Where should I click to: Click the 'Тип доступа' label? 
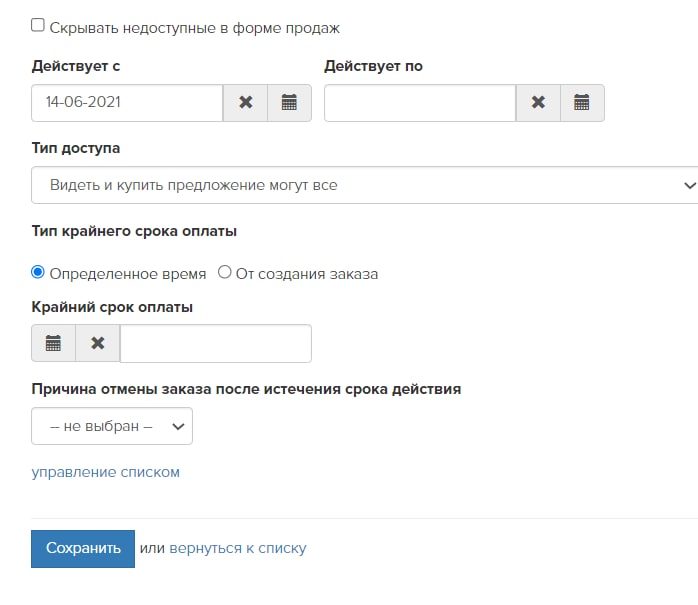pyautogui.click(x=76, y=148)
